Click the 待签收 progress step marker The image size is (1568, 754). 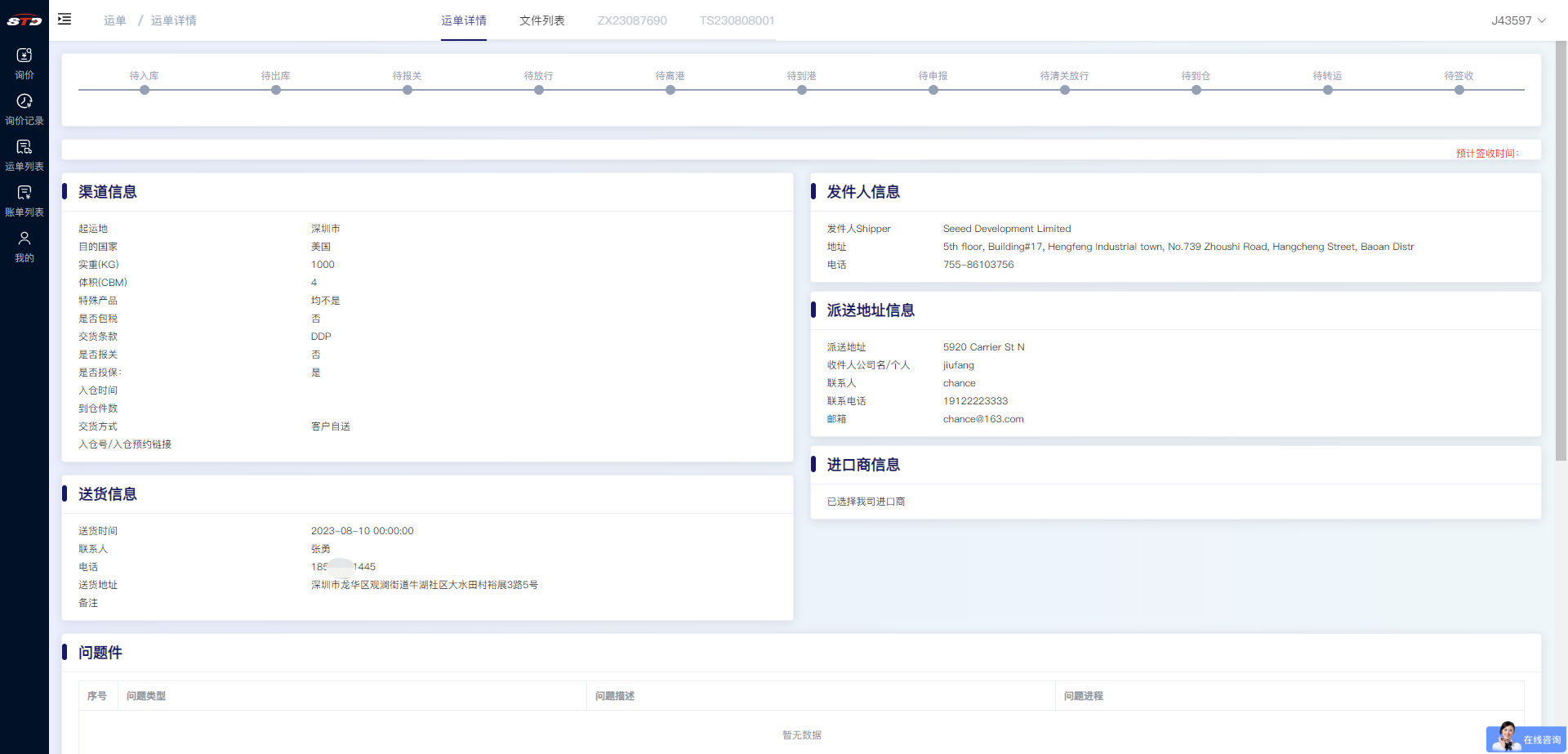pyautogui.click(x=1459, y=90)
